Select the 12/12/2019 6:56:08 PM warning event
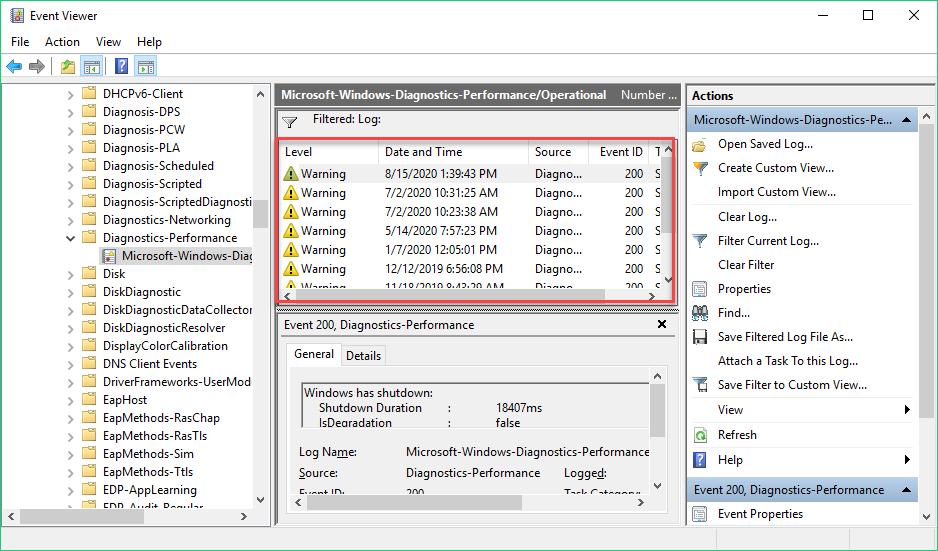This screenshot has height=551, width=938. click(471, 269)
